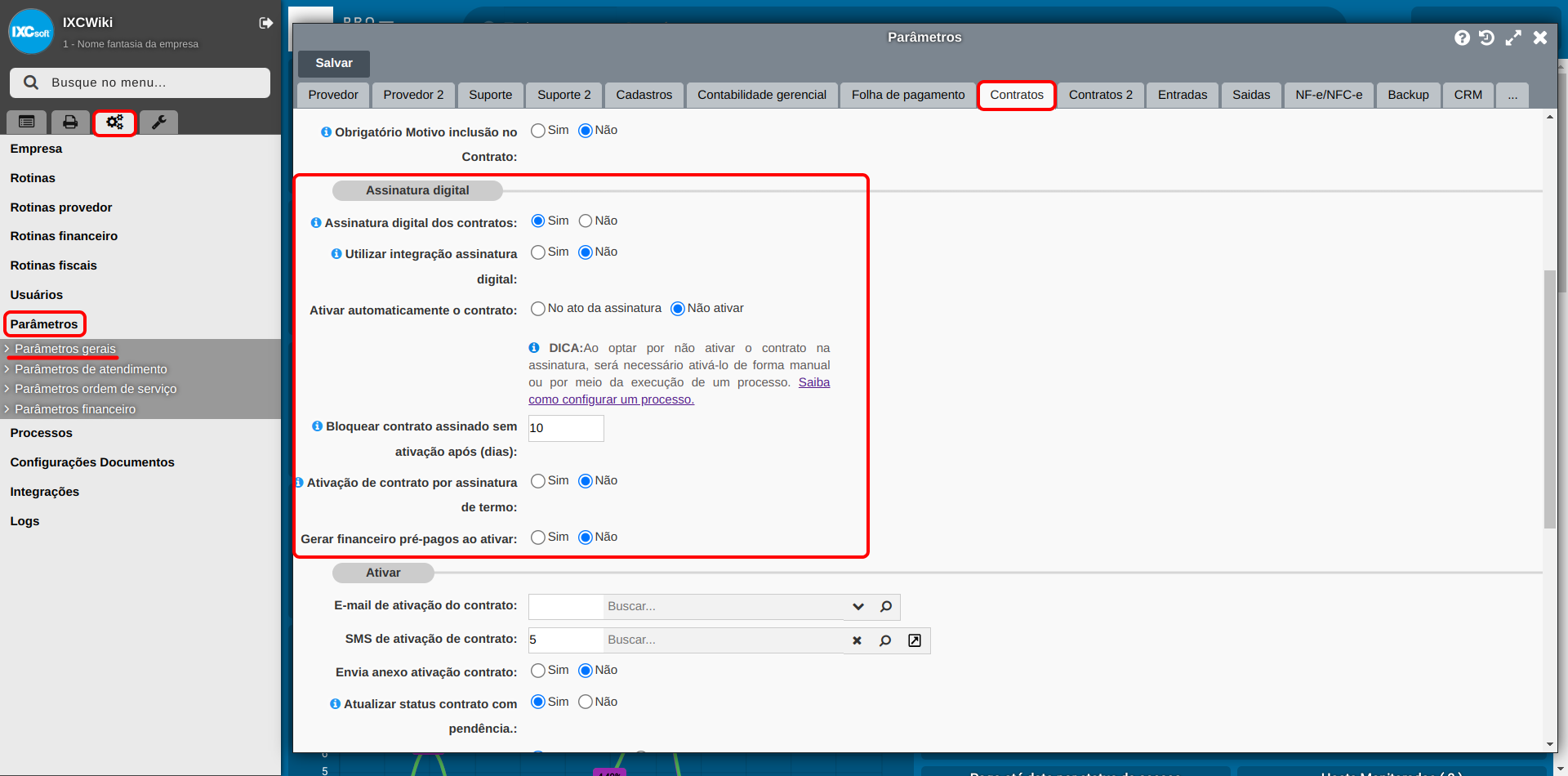The width and height of the screenshot is (1568, 776).
Task: Click the history restore icon in dialog header
Action: pyautogui.click(x=1487, y=38)
